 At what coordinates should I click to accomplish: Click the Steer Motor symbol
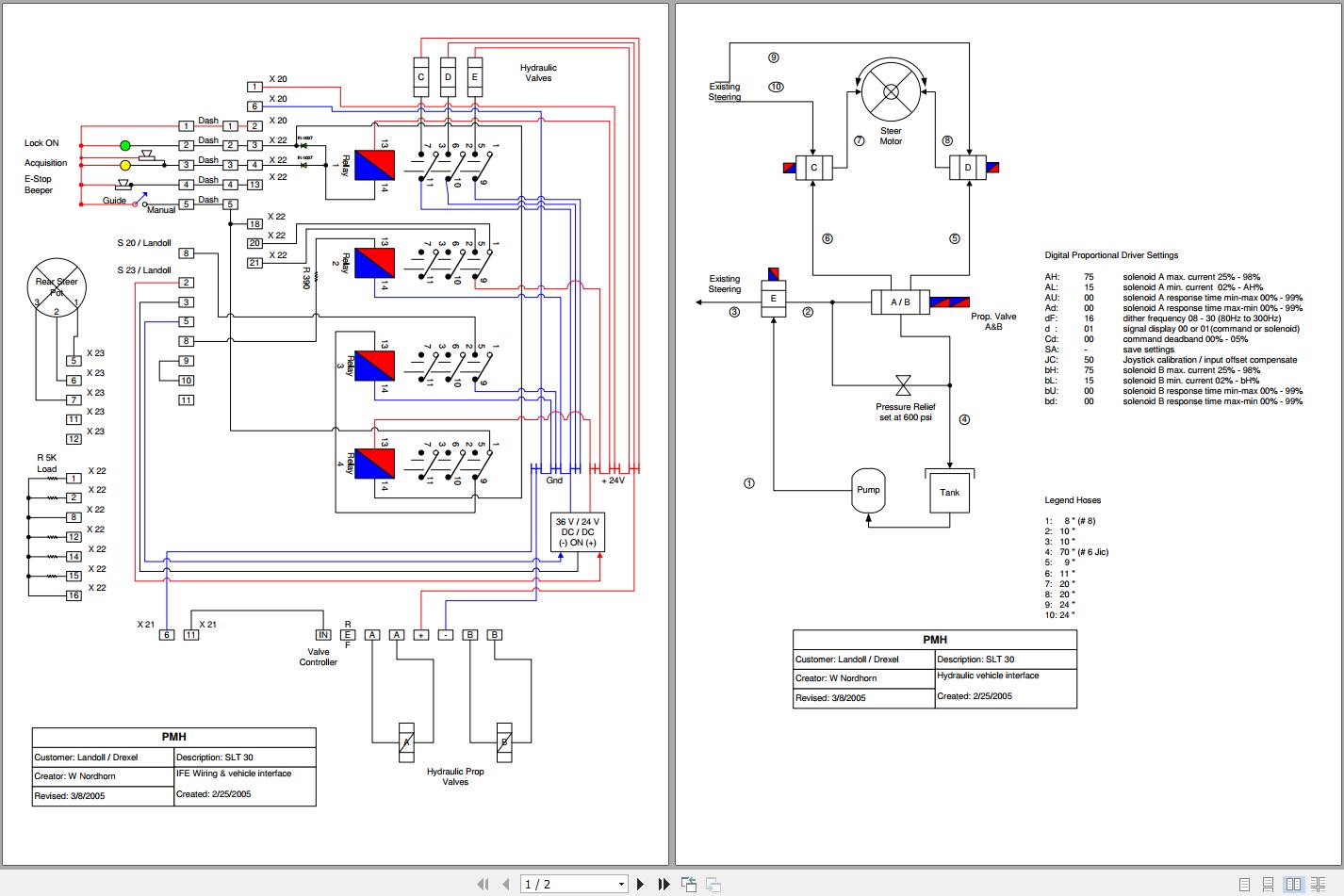coord(890,92)
